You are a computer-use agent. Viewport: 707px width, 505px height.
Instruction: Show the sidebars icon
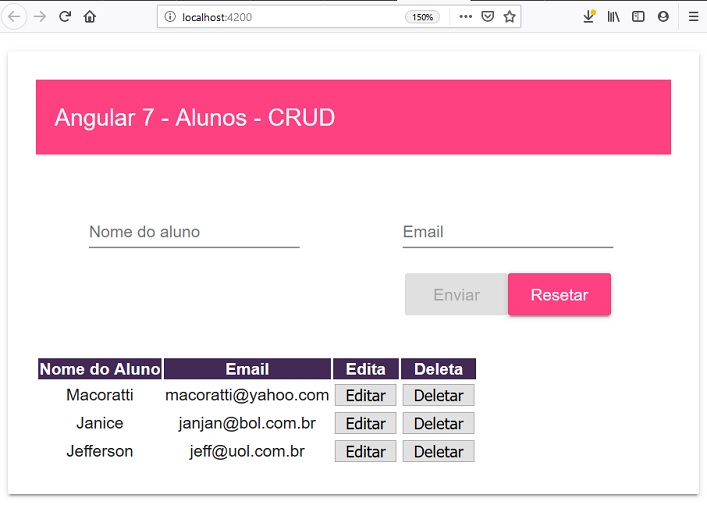[x=638, y=17]
